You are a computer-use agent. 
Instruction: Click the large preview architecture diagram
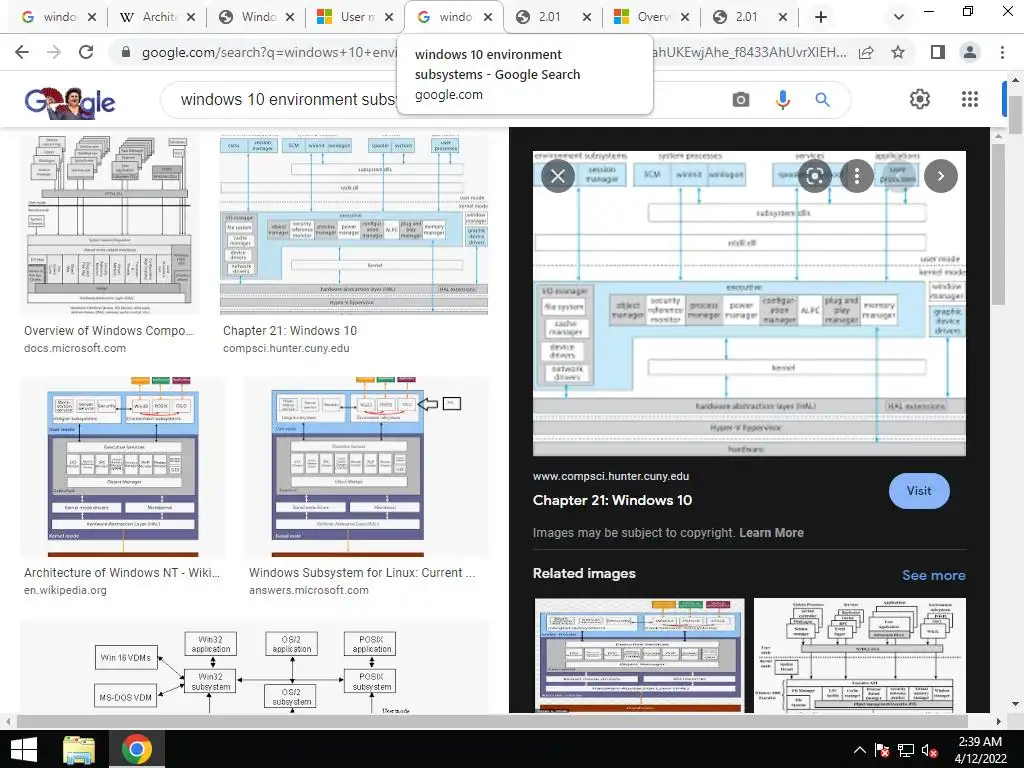pos(749,303)
